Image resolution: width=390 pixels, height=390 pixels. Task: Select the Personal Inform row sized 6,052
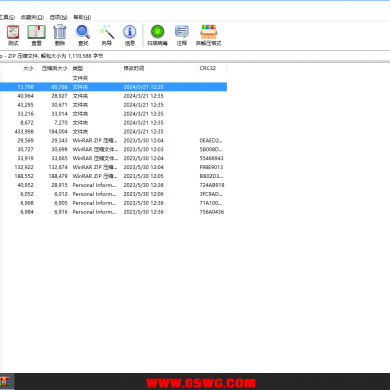tap(113, 194)
